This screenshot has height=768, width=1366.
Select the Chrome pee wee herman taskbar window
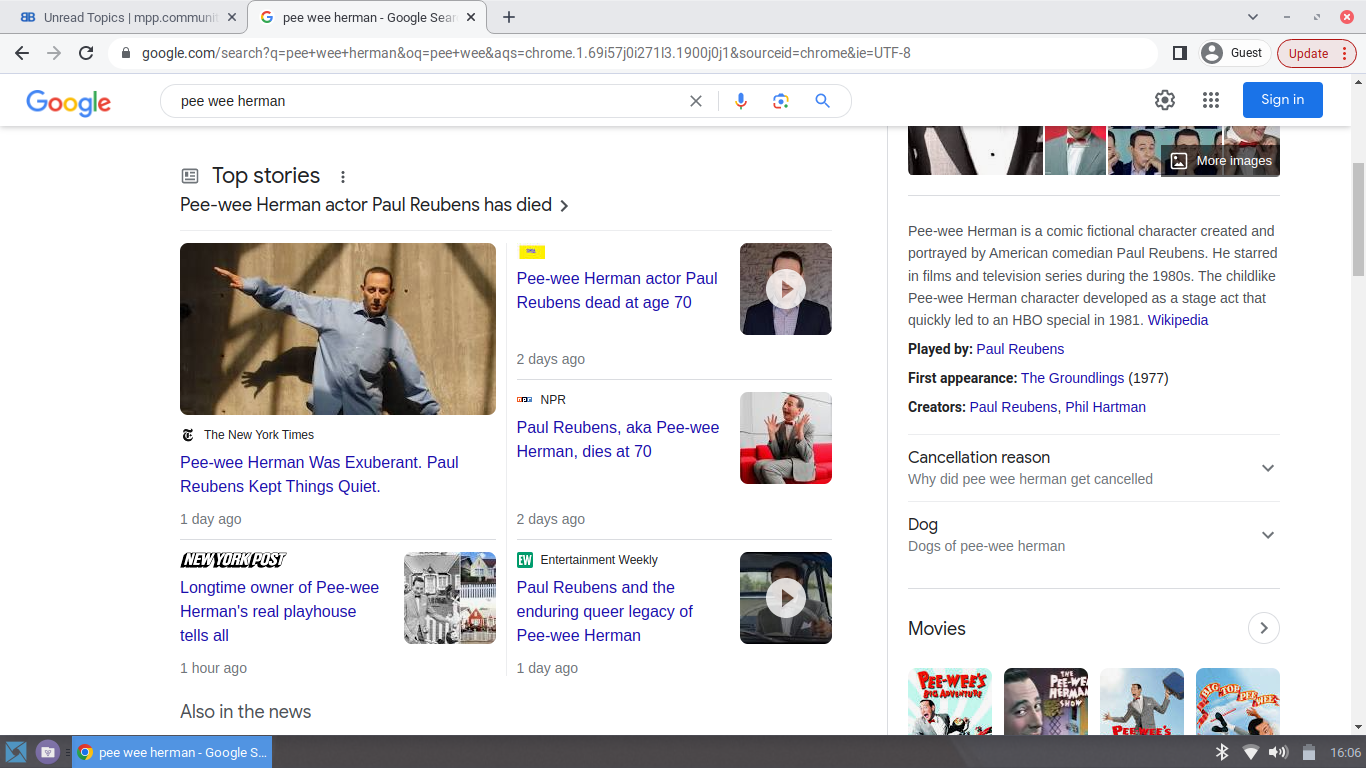point(172,752)
